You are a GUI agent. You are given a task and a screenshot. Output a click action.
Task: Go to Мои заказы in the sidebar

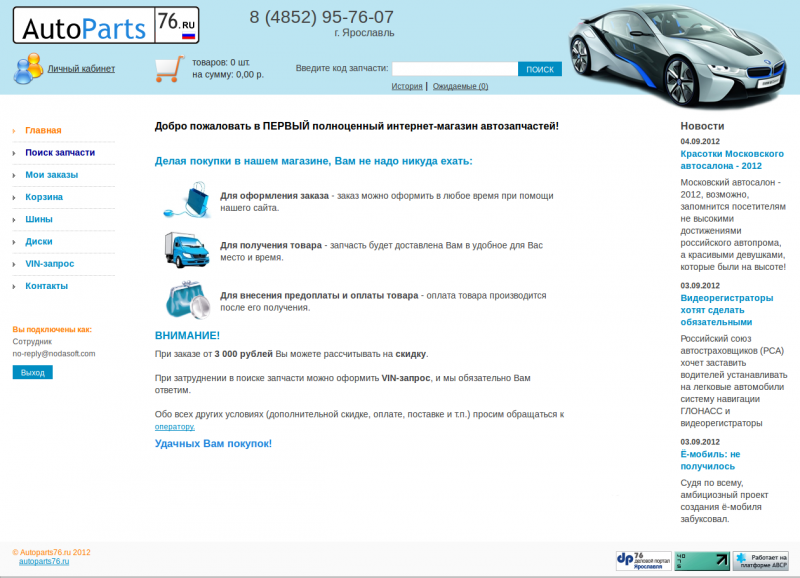pos(51,175)
